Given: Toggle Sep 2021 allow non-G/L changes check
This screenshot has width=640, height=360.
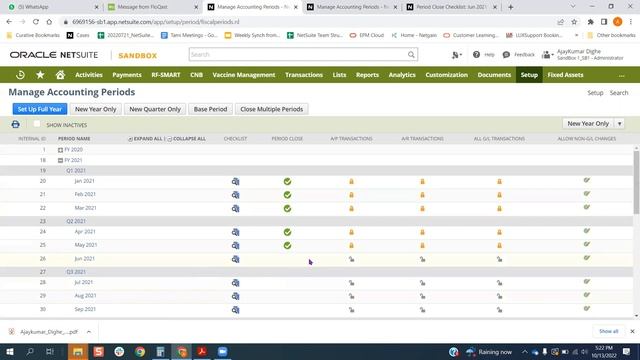Looking at the screenshot, I should 587,308.
